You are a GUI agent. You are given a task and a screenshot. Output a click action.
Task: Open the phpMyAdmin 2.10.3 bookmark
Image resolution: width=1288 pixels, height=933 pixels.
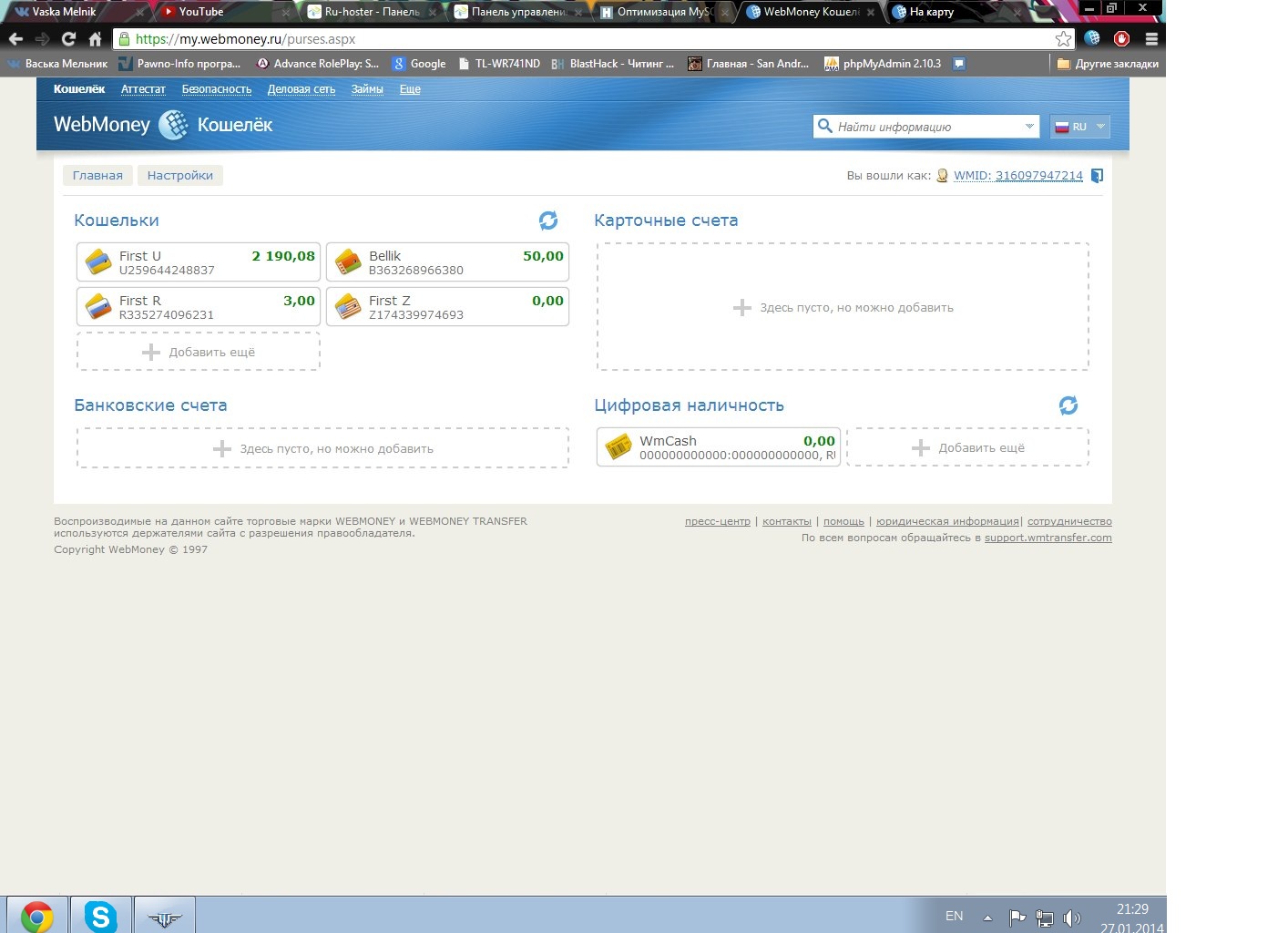pos(883,64)
